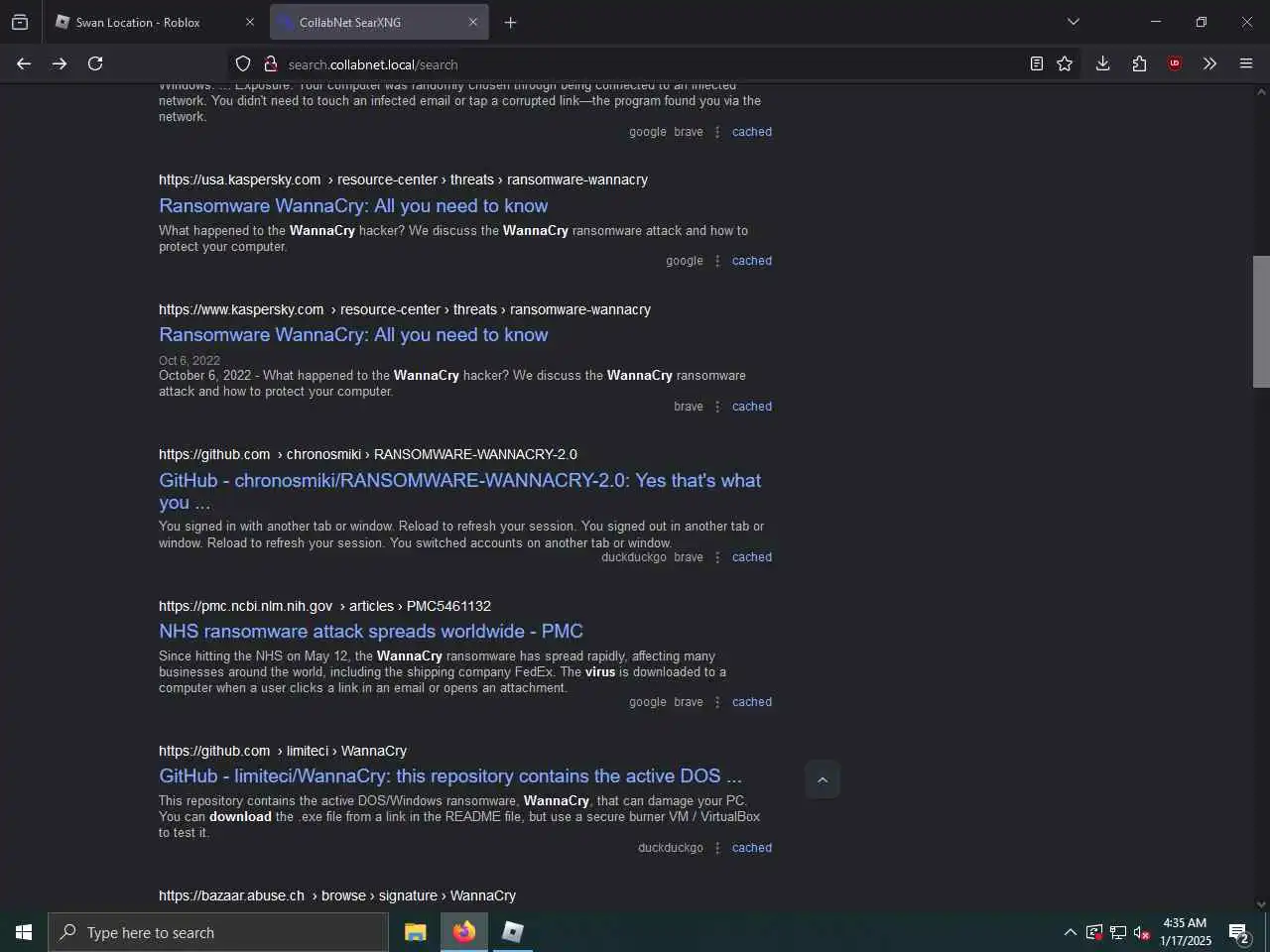1270x952 pixels.
Task: Open the Windows Start menu
Action: (x=24, y=932)
